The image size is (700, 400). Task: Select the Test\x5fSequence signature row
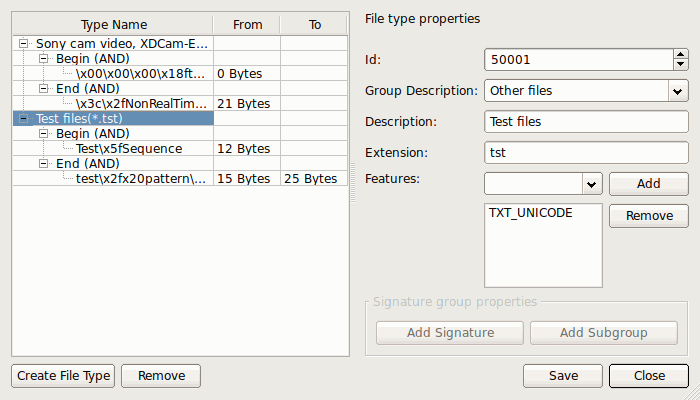(x=180, y=149)
